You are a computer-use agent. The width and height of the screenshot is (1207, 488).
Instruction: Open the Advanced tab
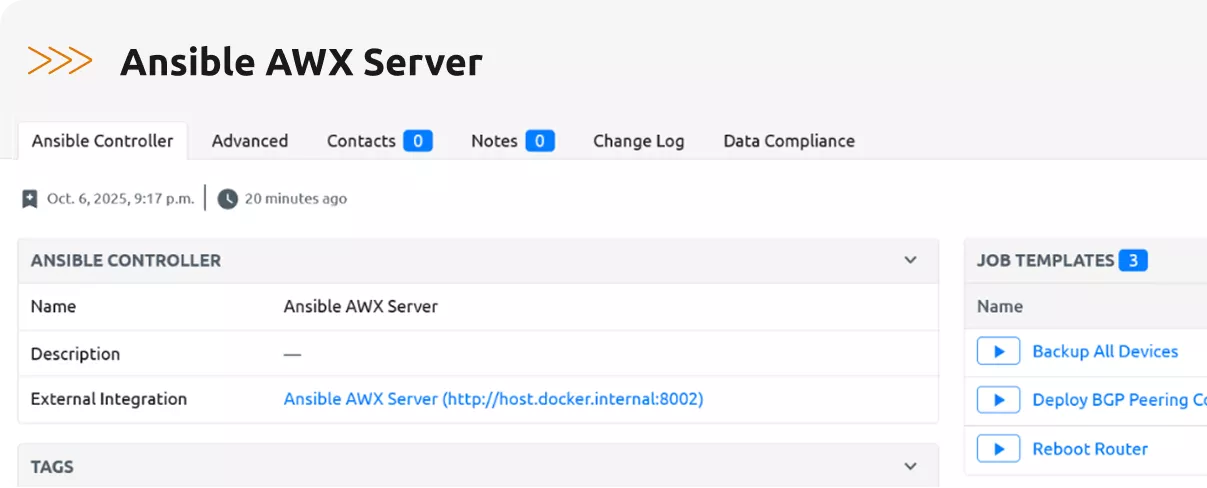point(250,141)
